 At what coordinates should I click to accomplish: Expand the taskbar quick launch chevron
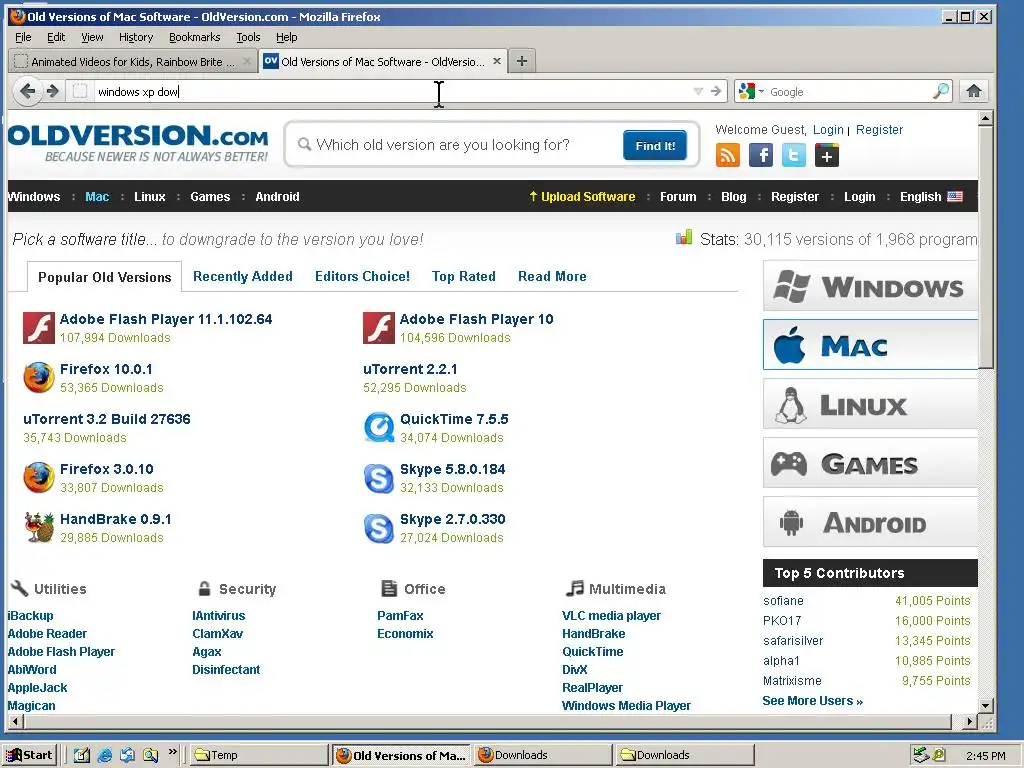172,752
